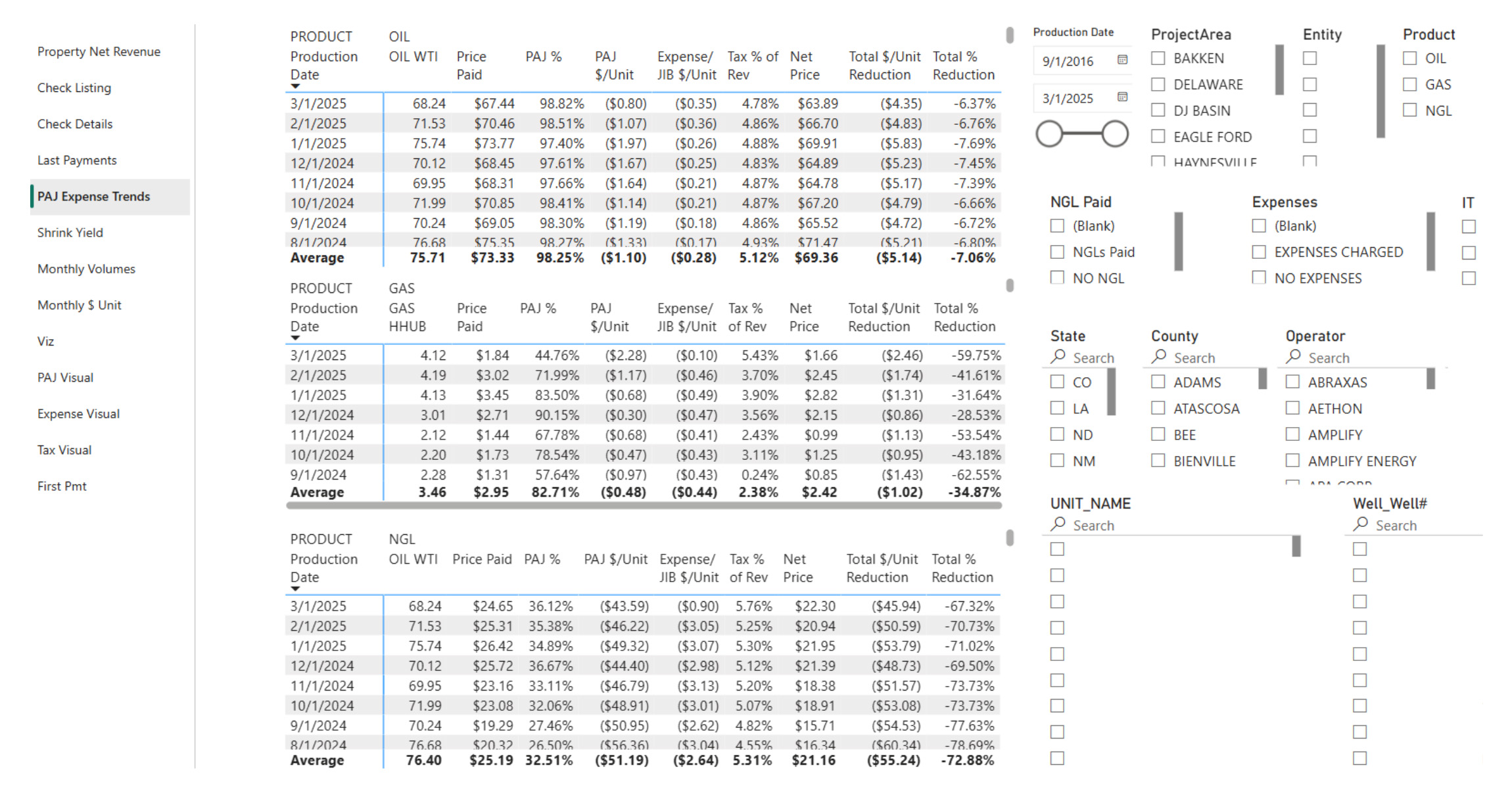Click the Well_Well# search magnifier icon
1512x795 pixels.
click(x=1360, y=524)
